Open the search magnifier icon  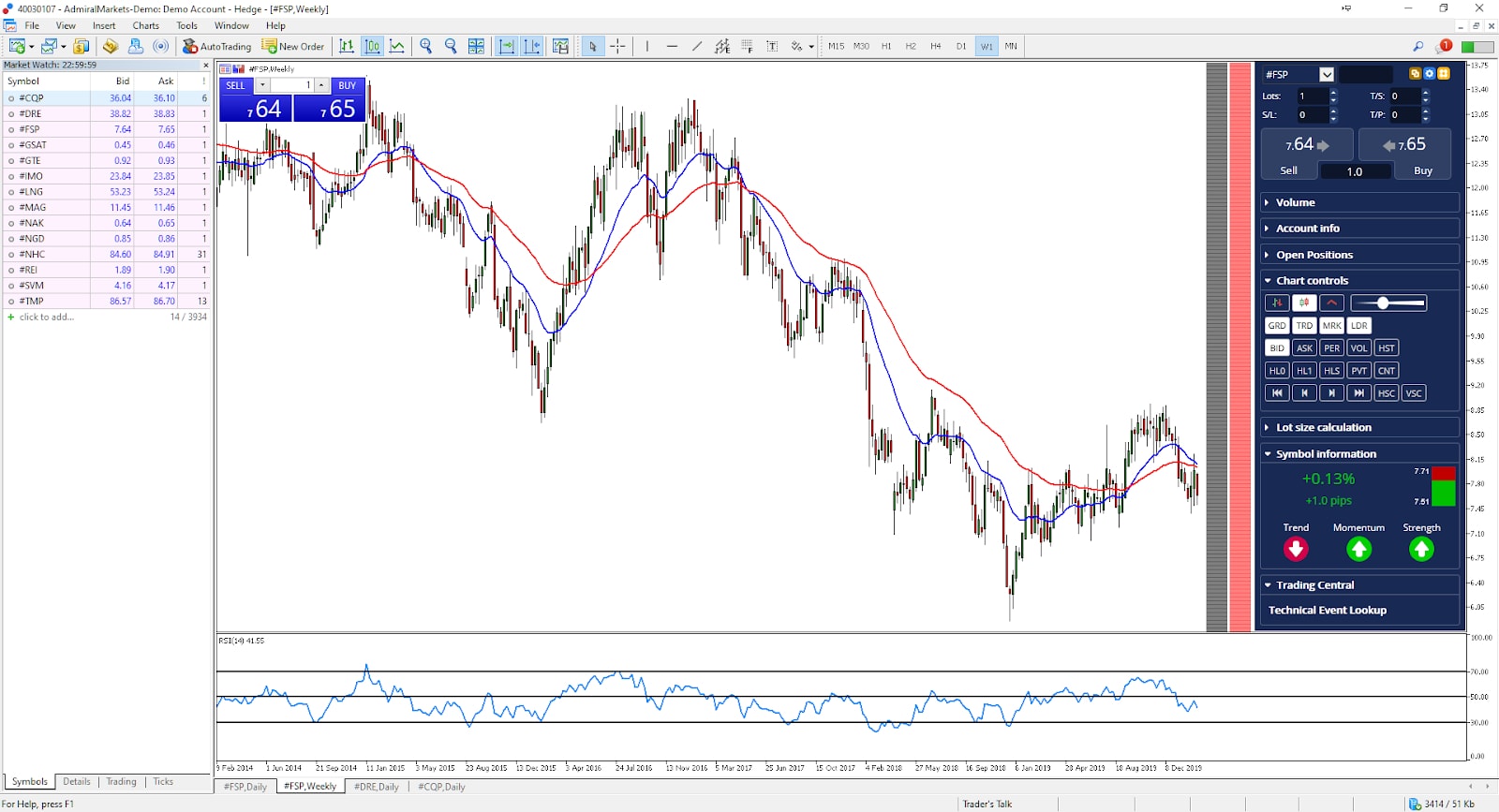(x=1417, y=46)
